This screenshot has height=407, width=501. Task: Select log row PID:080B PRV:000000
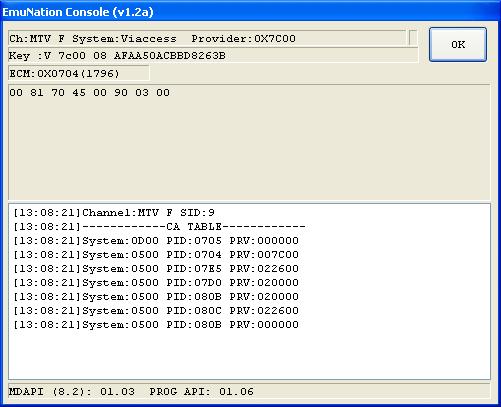pyautogui.click(x=156, y=325)
